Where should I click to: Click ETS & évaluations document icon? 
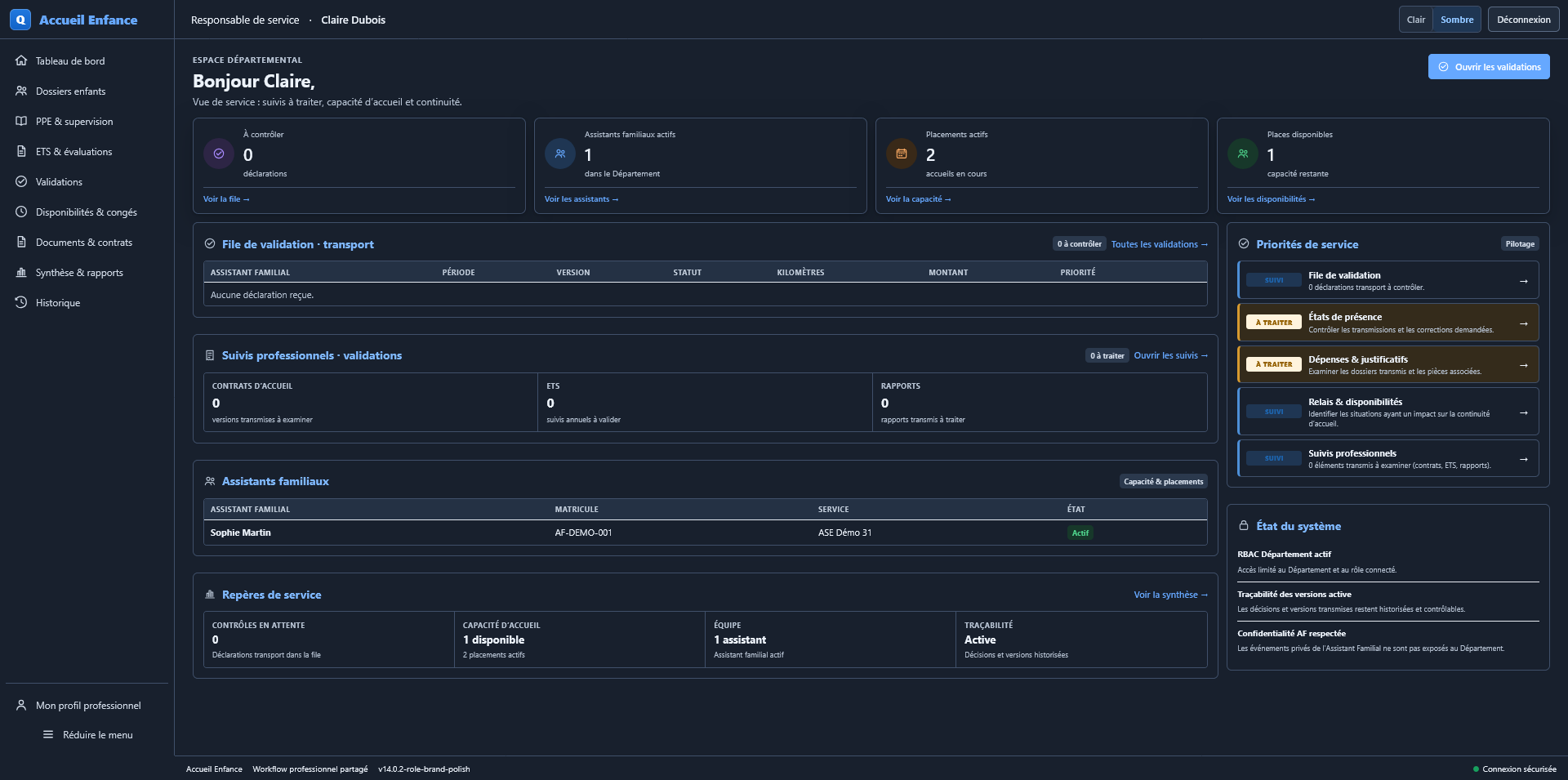(x=21, y=151)
